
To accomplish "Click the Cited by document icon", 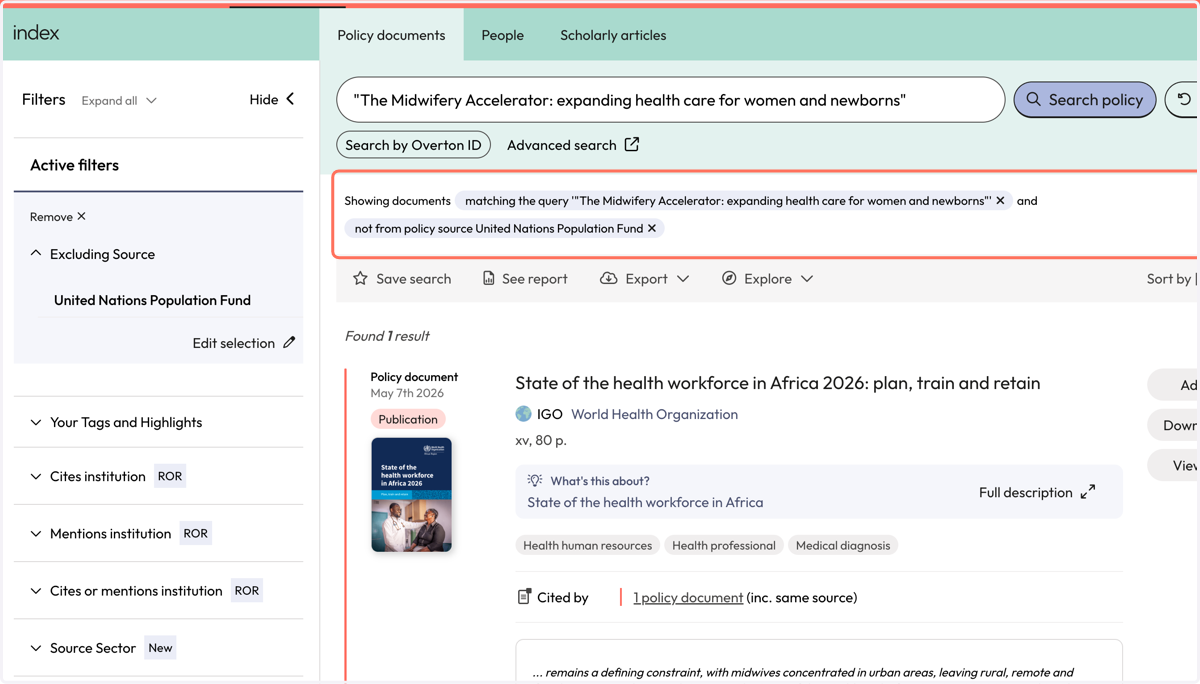I will click(524, 597).
